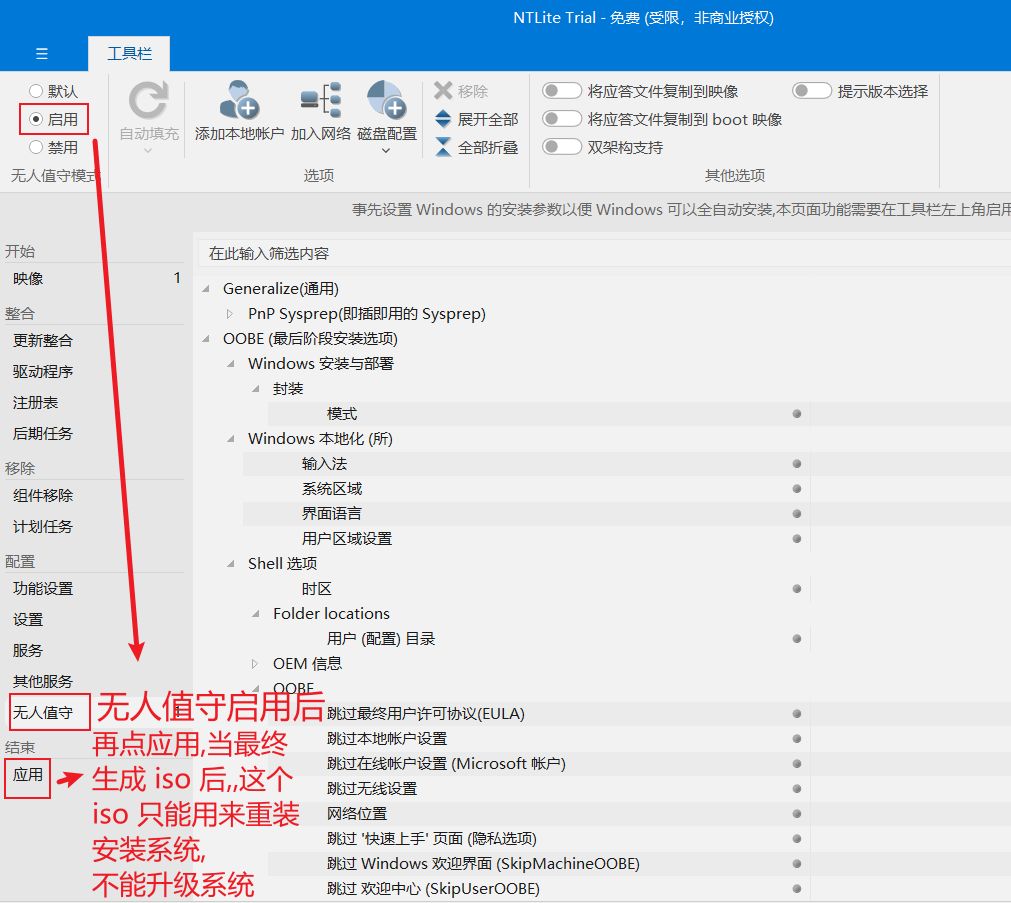Toggle 提示版本选择 switch
The height and width of the screenshot is (903, 1011).
click(812, 91)
